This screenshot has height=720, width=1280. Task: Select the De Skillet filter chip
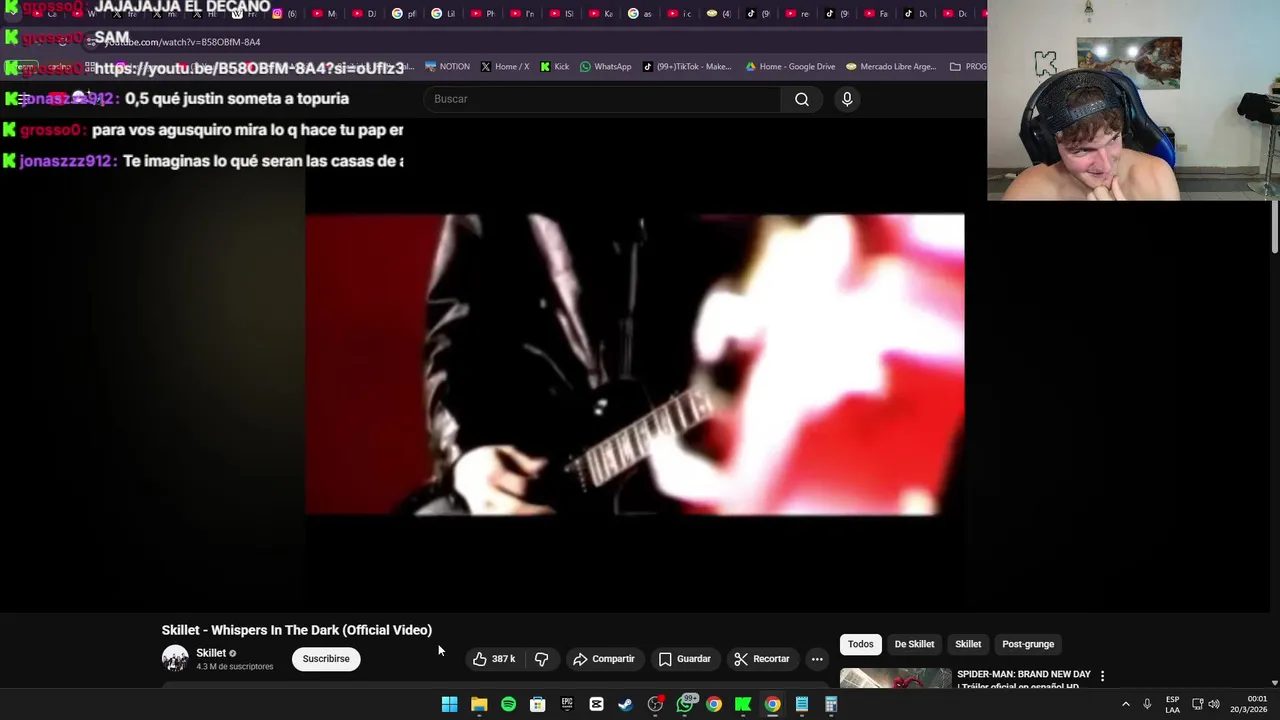coord(914,644)
